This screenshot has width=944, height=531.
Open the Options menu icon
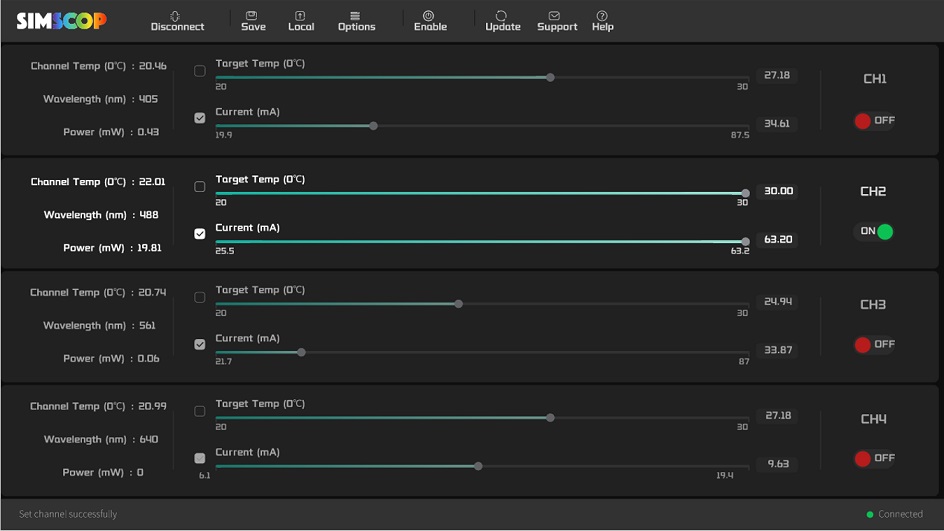(x=356, y=16)
